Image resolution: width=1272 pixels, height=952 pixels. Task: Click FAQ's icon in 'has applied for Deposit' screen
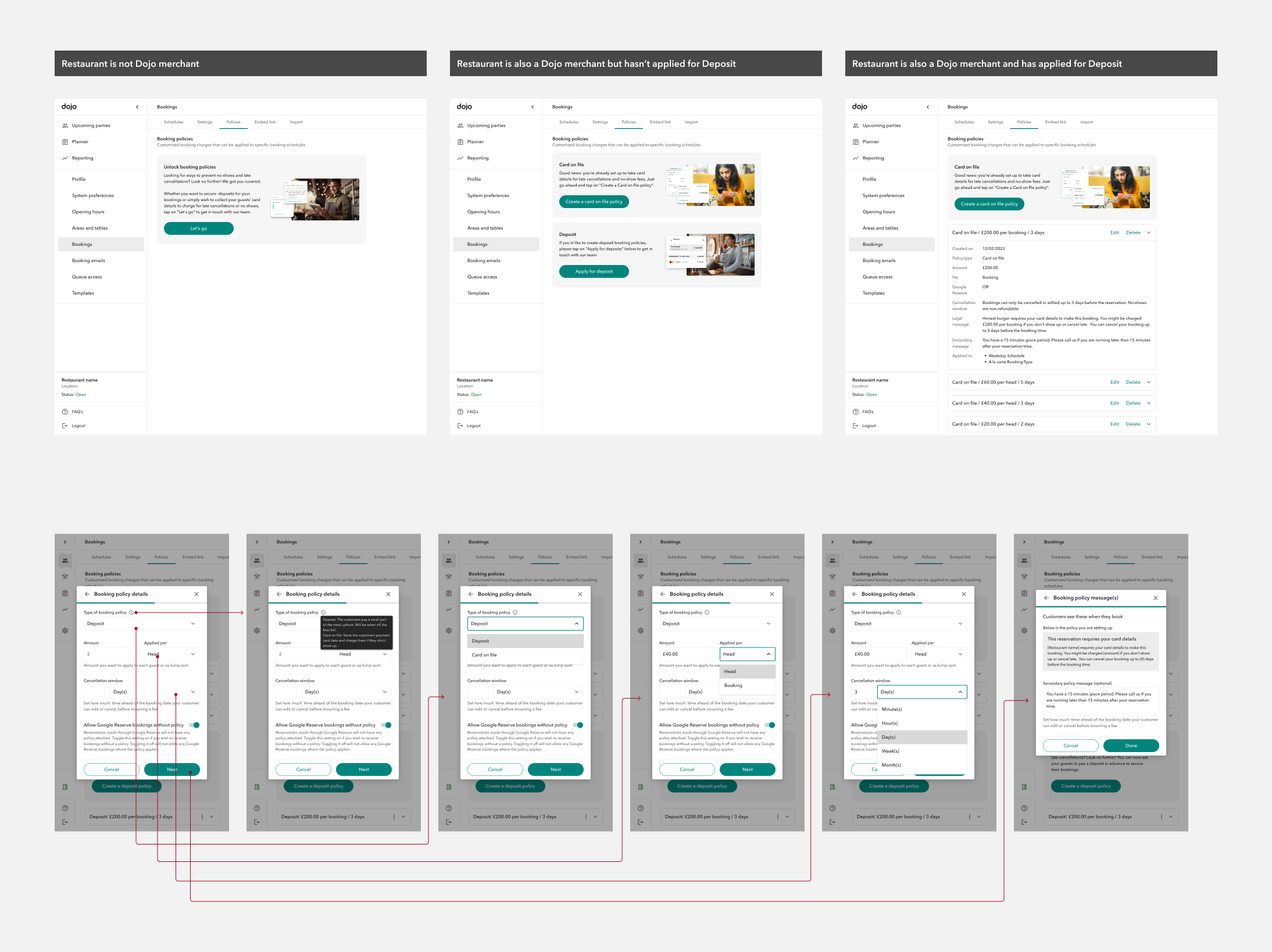pos(856,411)
